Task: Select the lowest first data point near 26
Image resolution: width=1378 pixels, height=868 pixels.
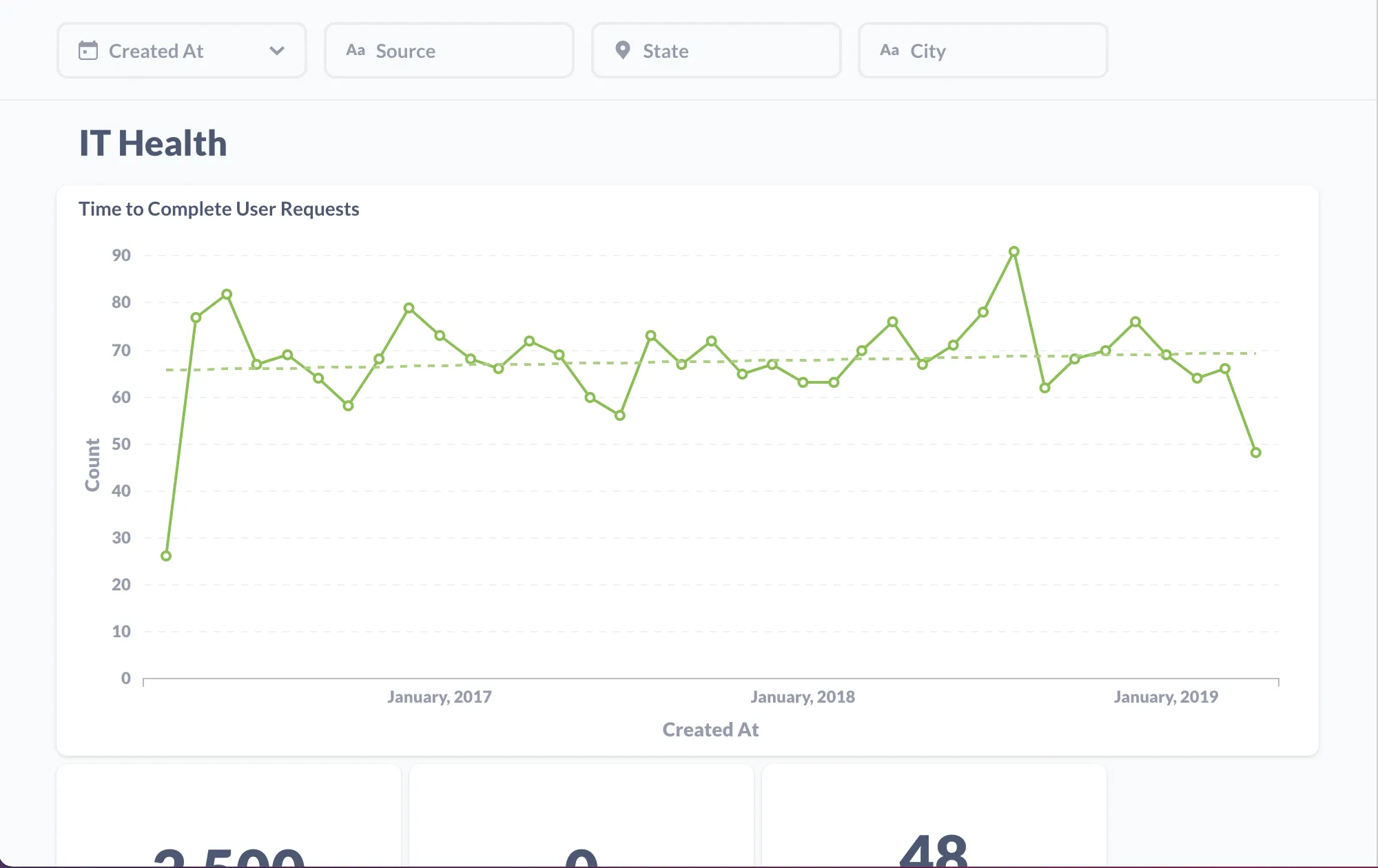Action: coord(166,556)
